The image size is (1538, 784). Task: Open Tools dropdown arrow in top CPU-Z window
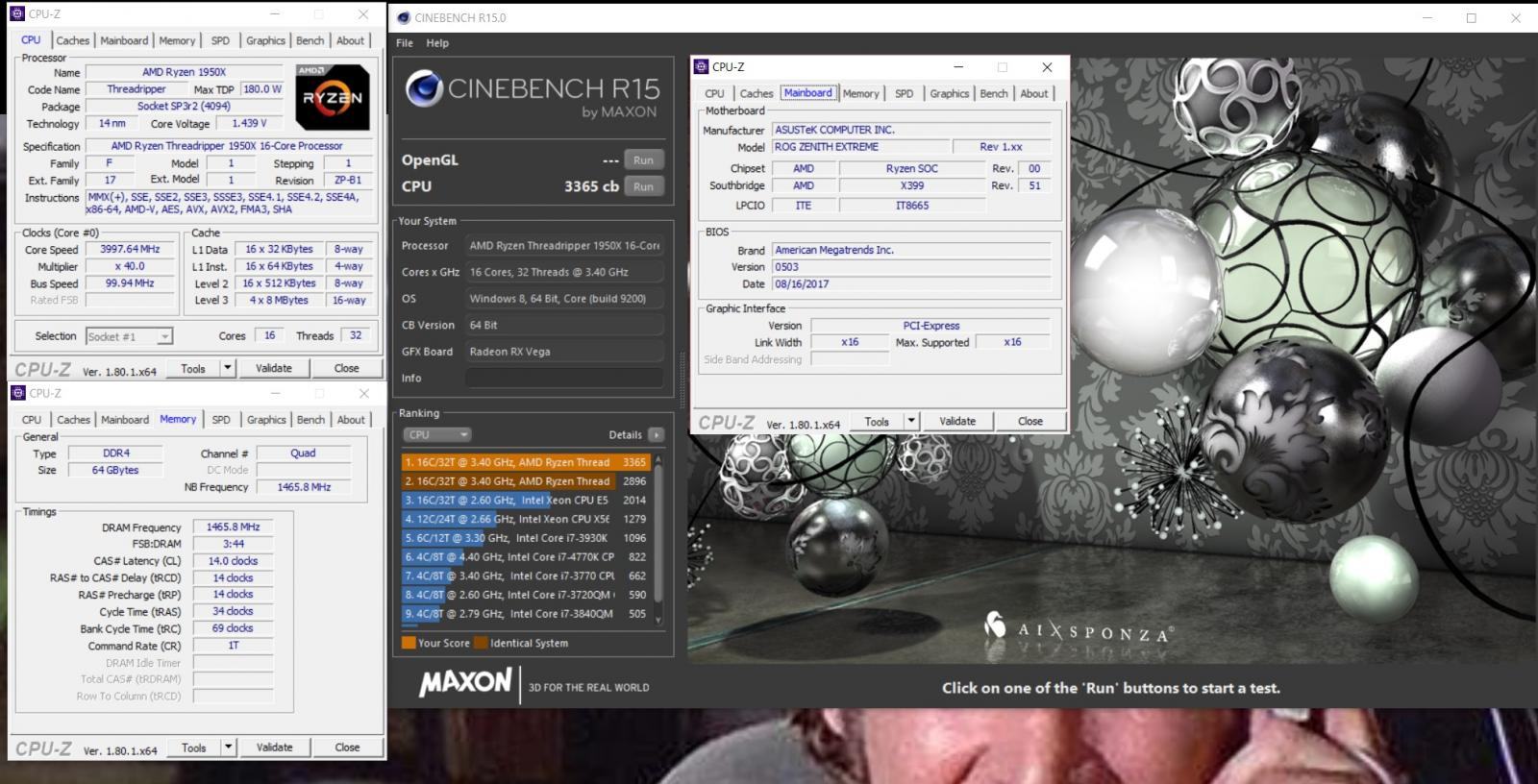(228, 368)
